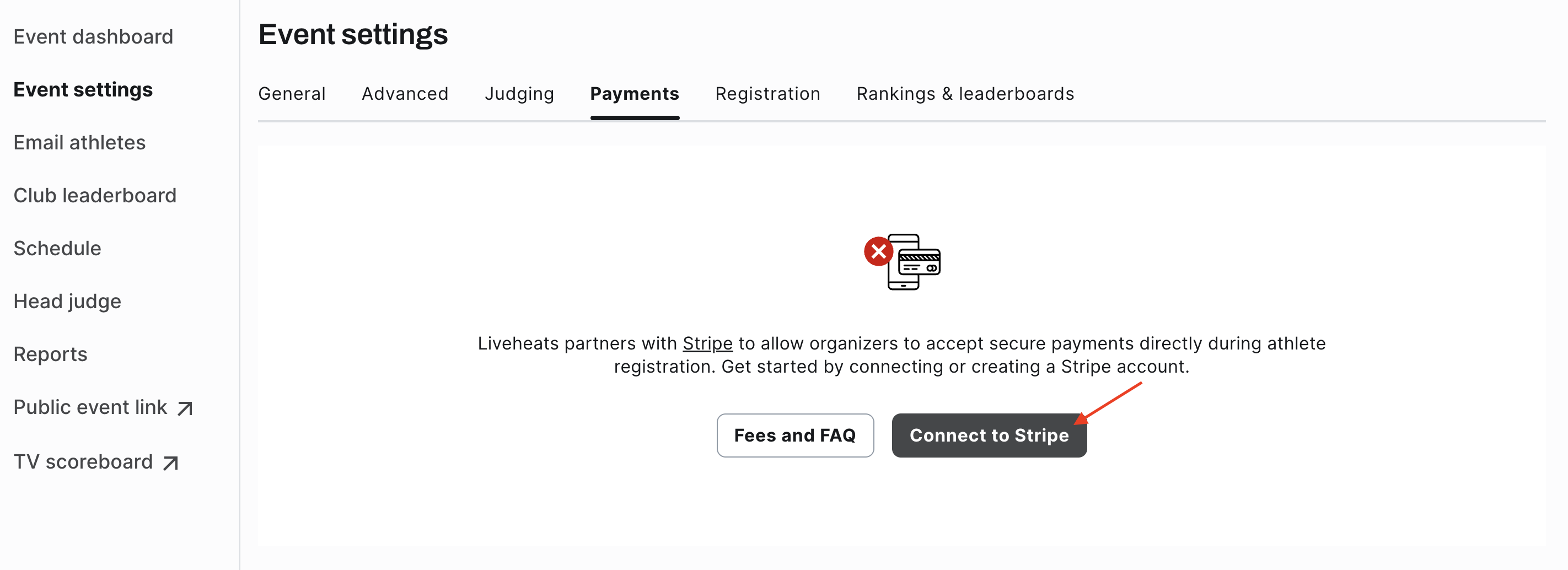This screenshot has height=570, width=1568.
Task: Open Club leaderboard in sidebar
Action: (94, 195)
